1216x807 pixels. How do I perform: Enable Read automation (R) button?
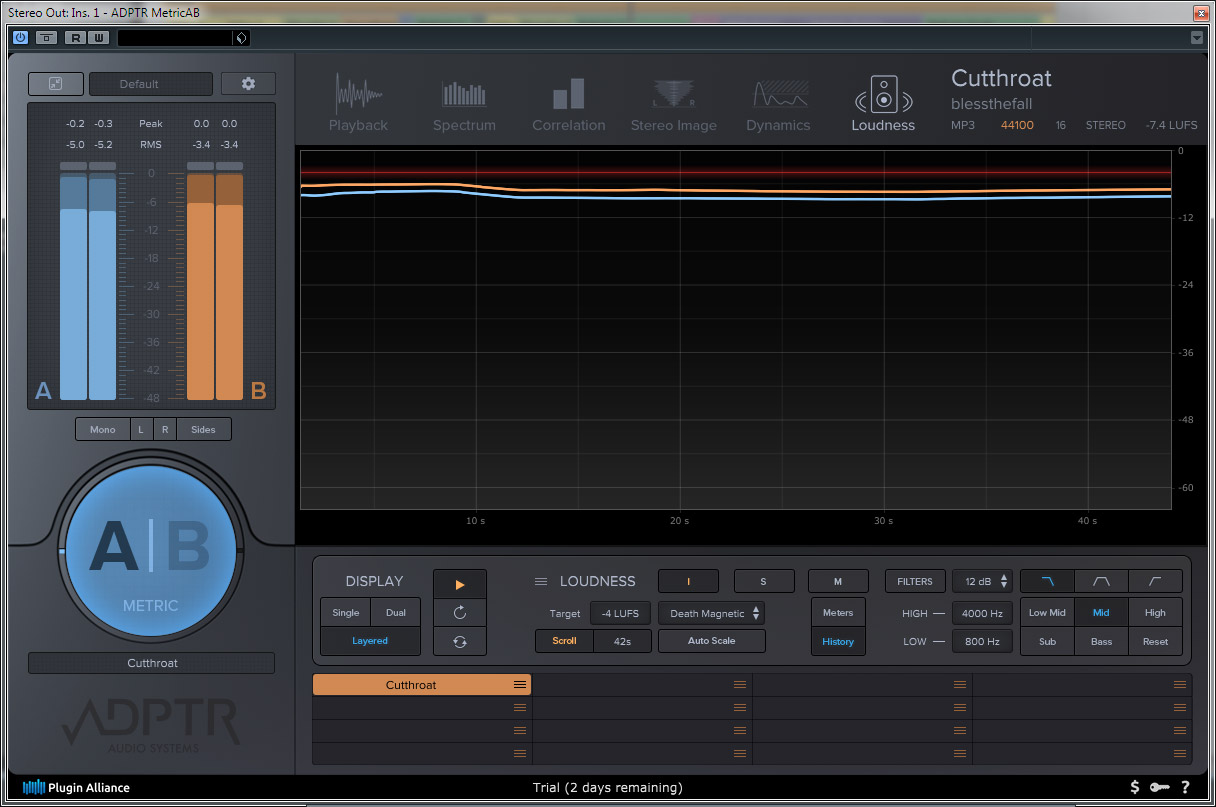[x=76, y=38]
